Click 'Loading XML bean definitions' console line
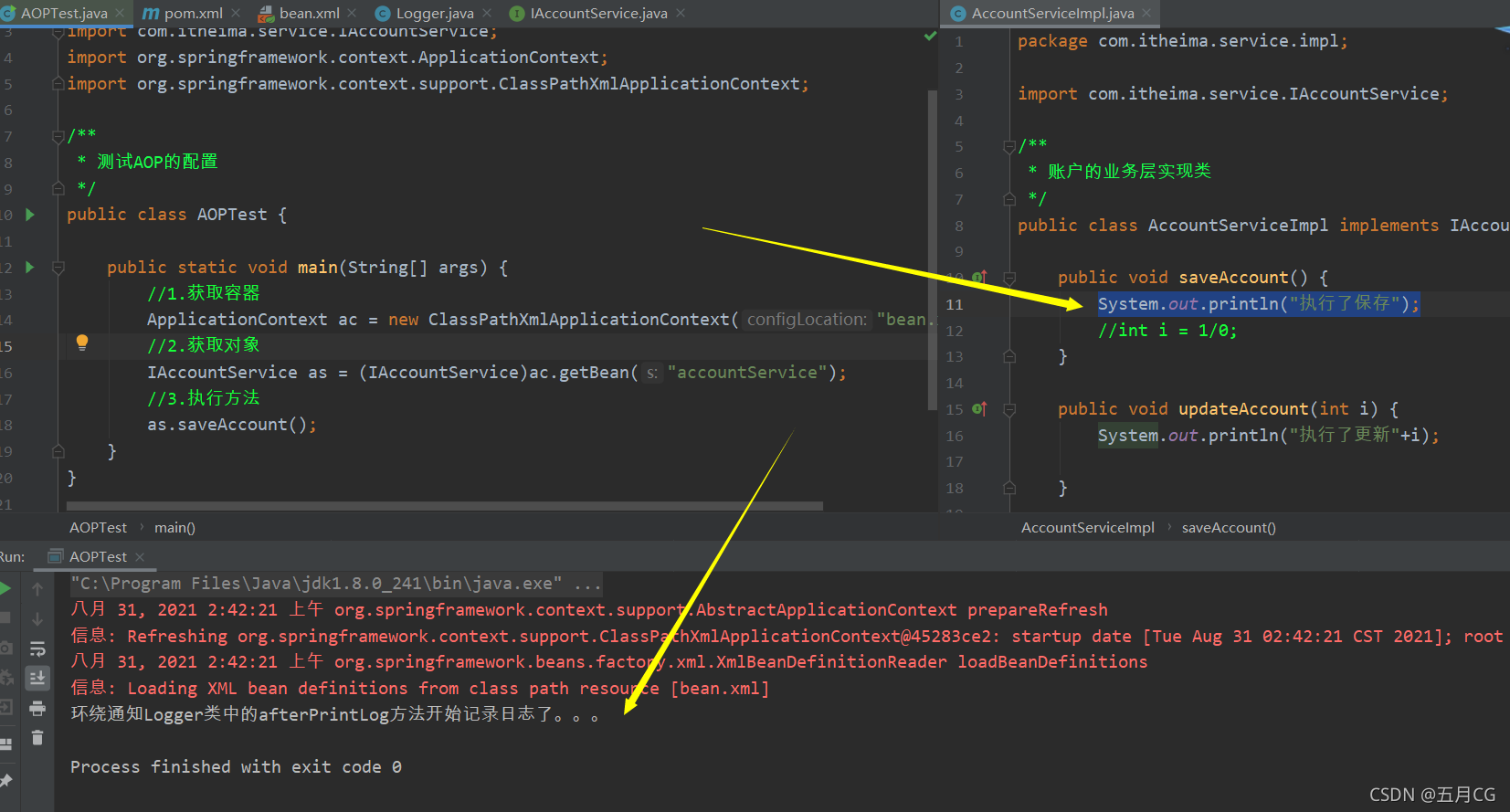 (x=420, y=689)
